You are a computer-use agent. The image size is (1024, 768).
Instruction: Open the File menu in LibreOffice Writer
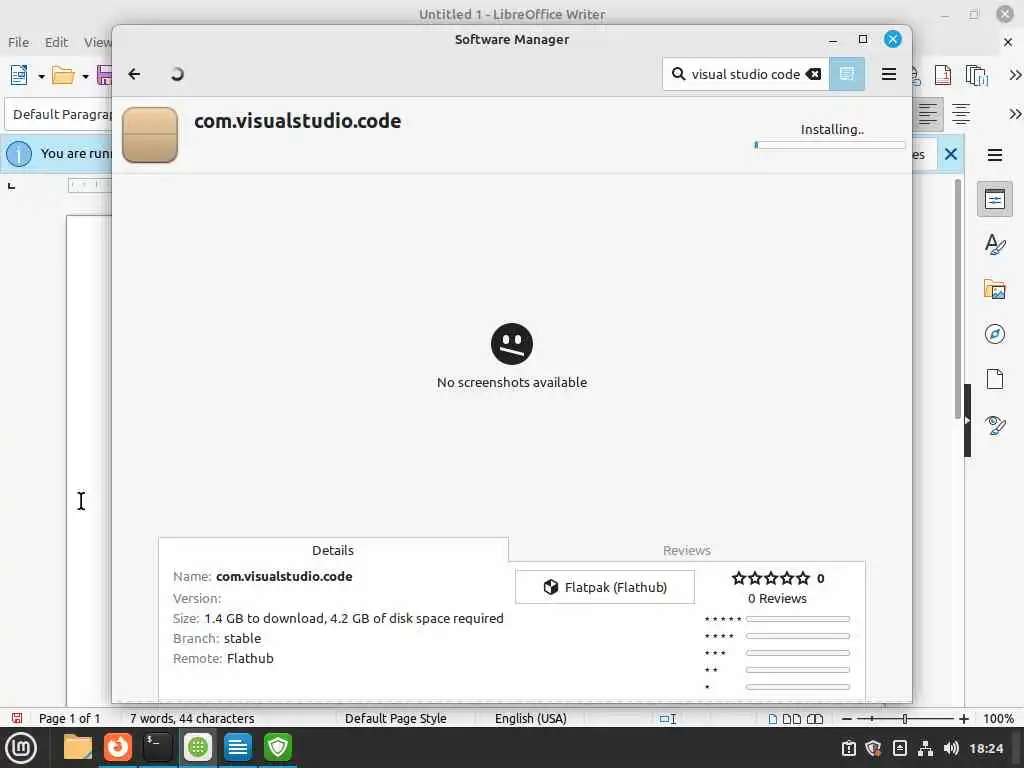(x=18, y=42)
